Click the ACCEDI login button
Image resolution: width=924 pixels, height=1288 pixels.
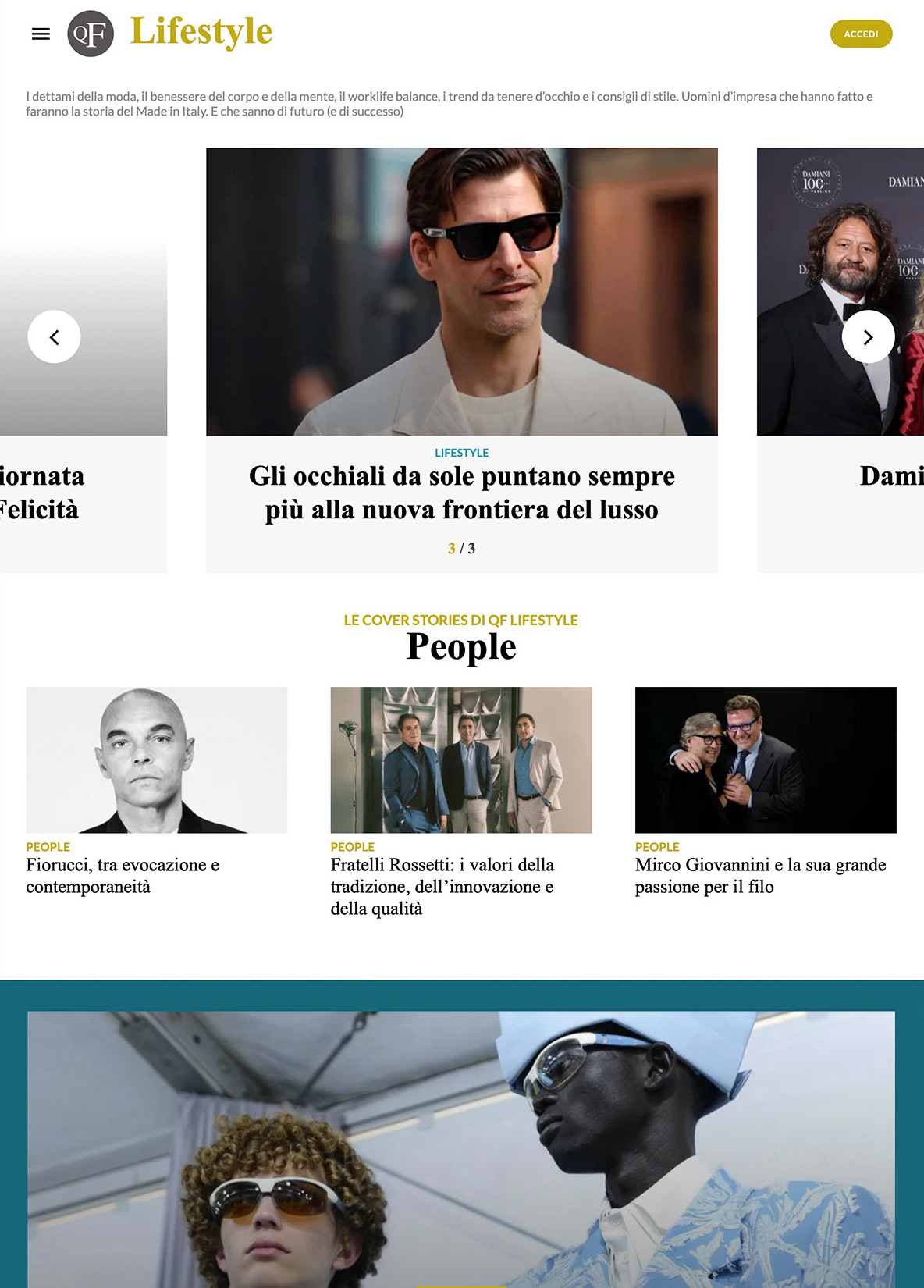[861, 34]
